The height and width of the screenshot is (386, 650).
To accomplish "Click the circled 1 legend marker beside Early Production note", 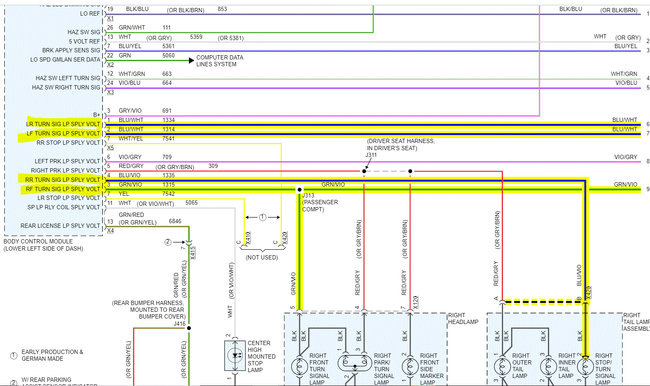I will pos(14,355).
